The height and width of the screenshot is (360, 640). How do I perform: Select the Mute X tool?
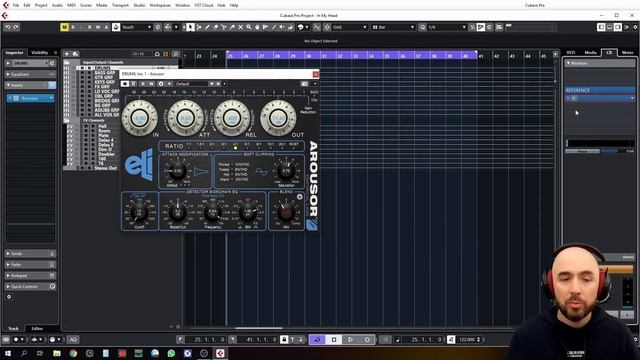point(240,27)
